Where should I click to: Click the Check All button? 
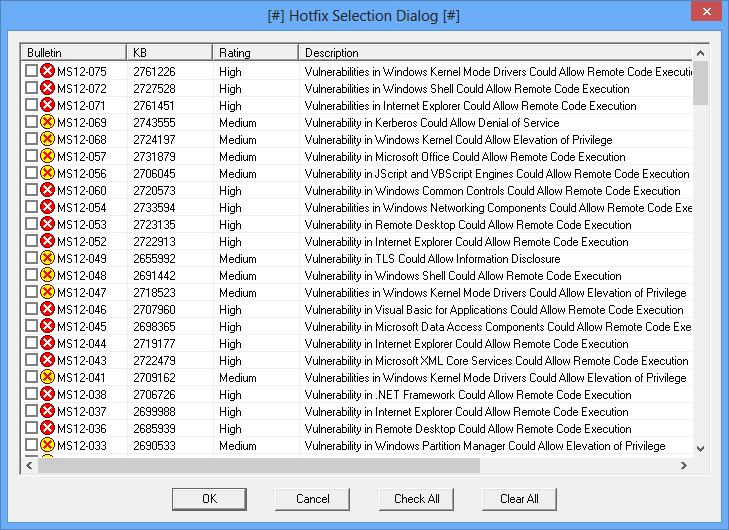coord(416,499)
